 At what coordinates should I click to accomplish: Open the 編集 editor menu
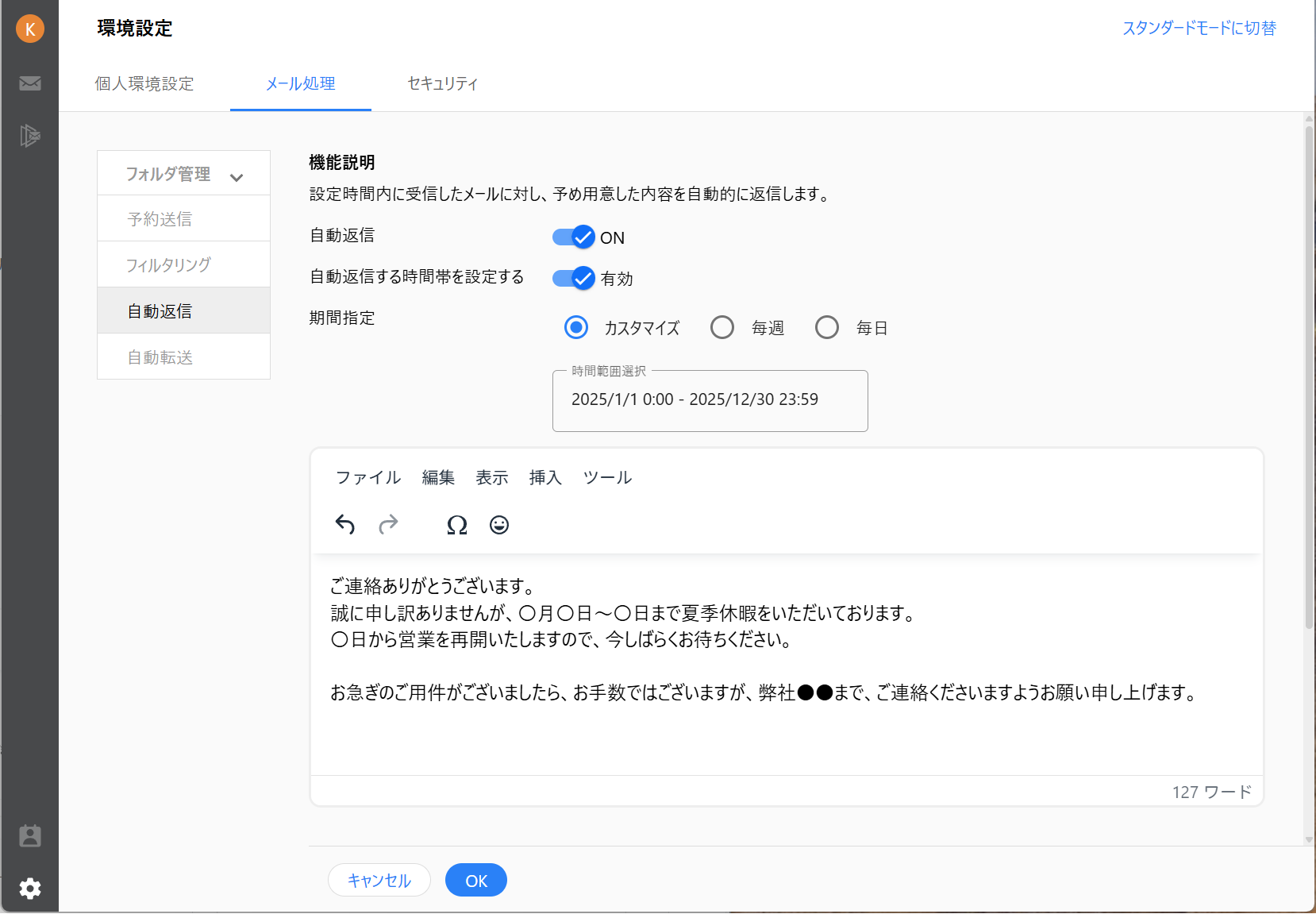point(438,477)
